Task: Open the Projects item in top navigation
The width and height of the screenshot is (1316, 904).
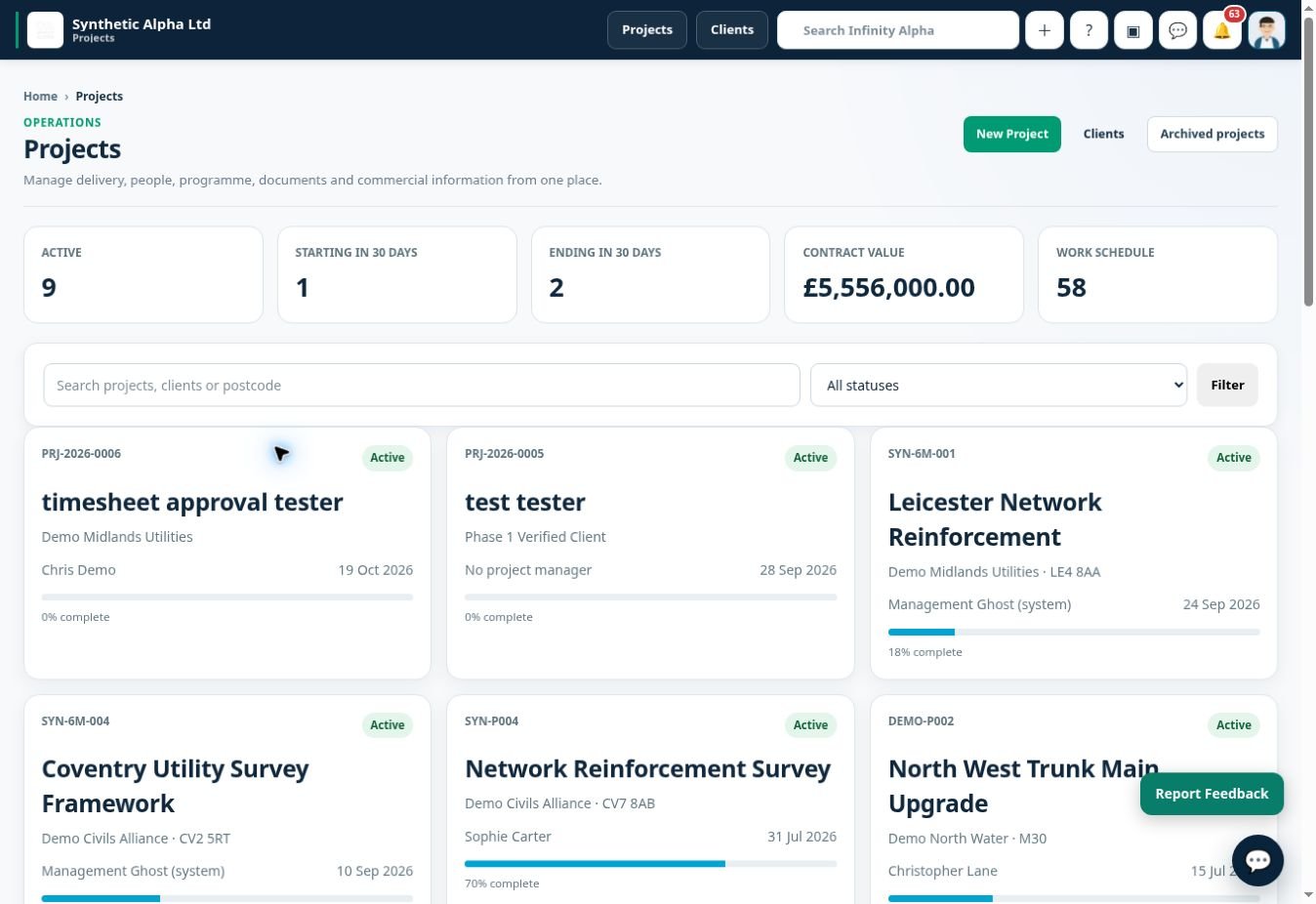Action: (x=647, y=30)
